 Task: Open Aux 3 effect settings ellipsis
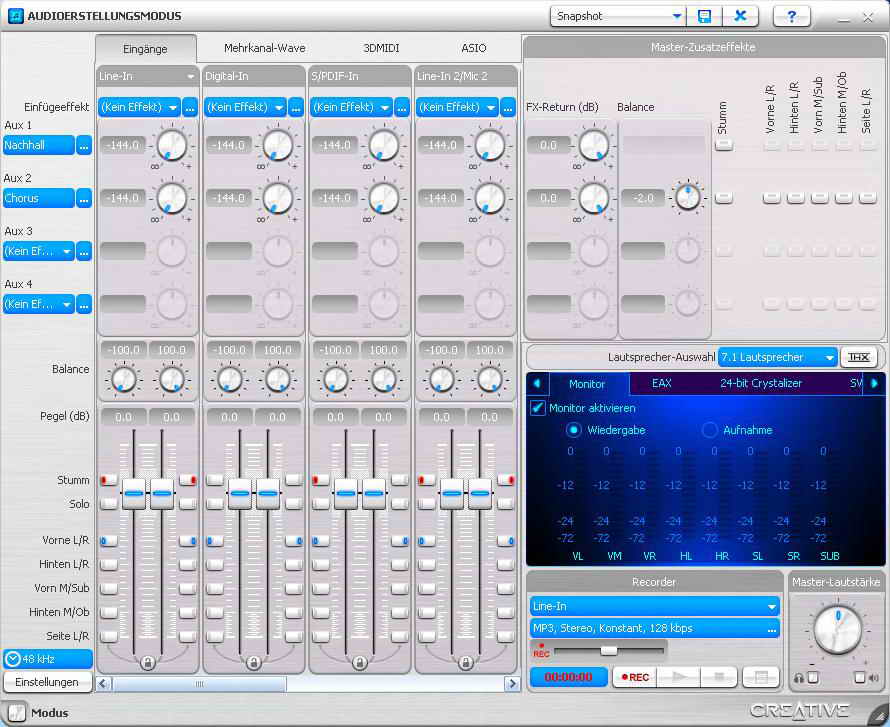(84, 251)
